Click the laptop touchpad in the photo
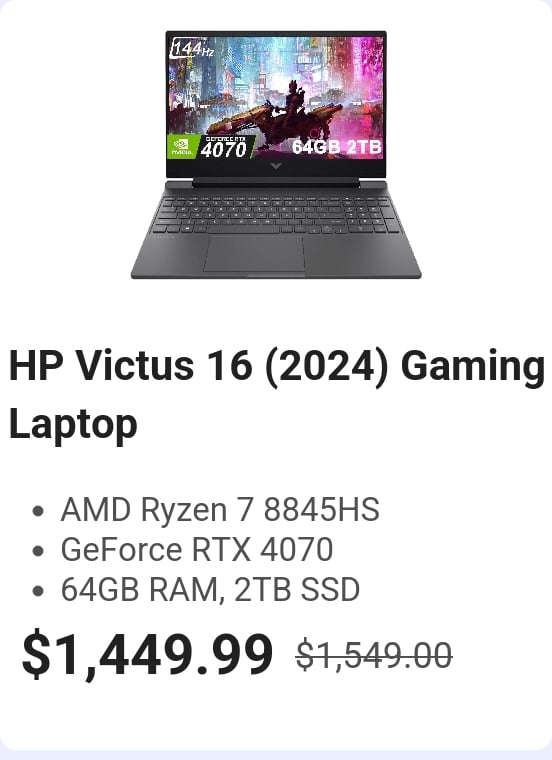The width and height of the screenshot is (552, 760). pos(254,254)
